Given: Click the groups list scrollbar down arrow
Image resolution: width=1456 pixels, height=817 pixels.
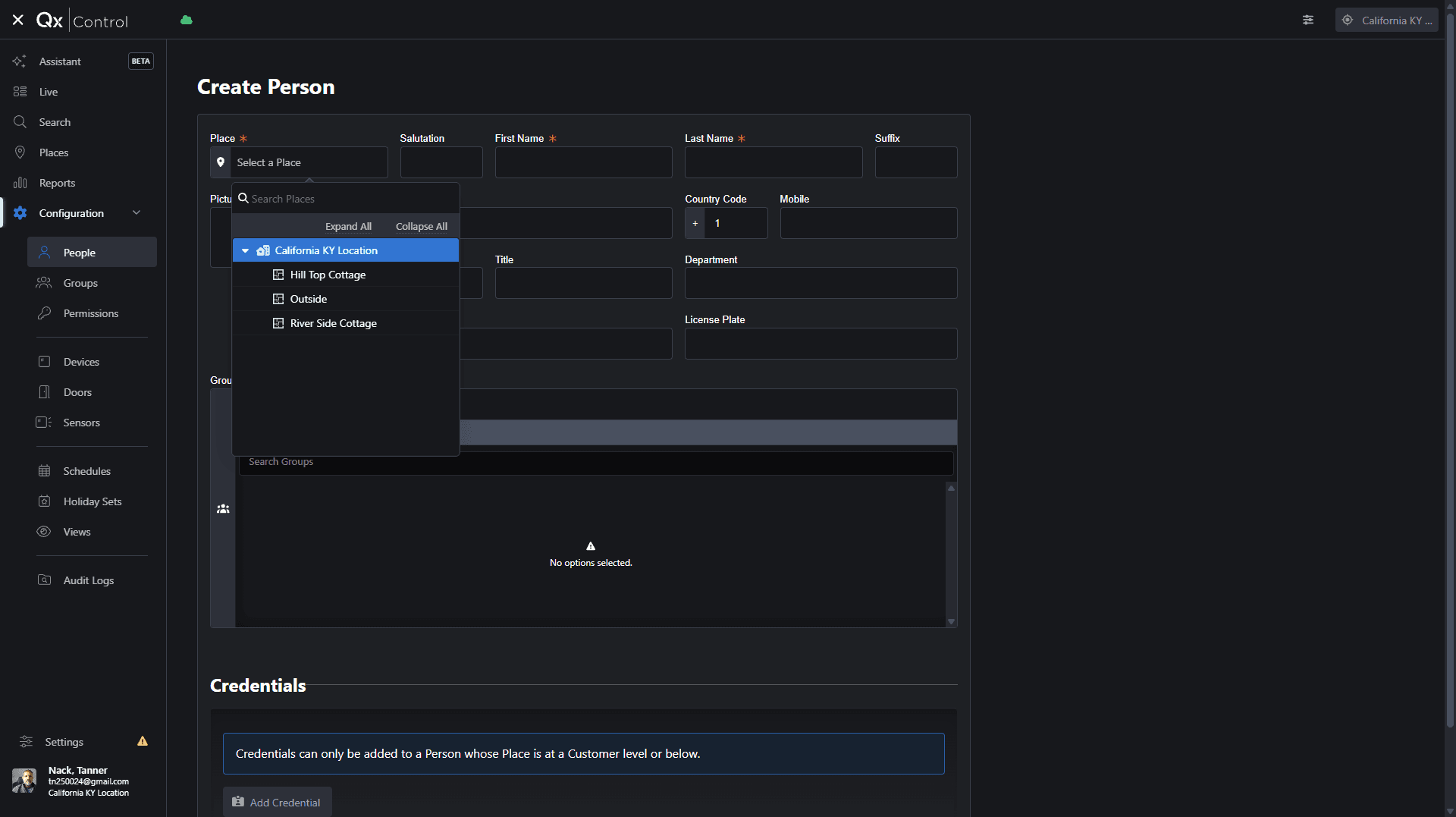Looking at the screenshot, I should 951,622.
